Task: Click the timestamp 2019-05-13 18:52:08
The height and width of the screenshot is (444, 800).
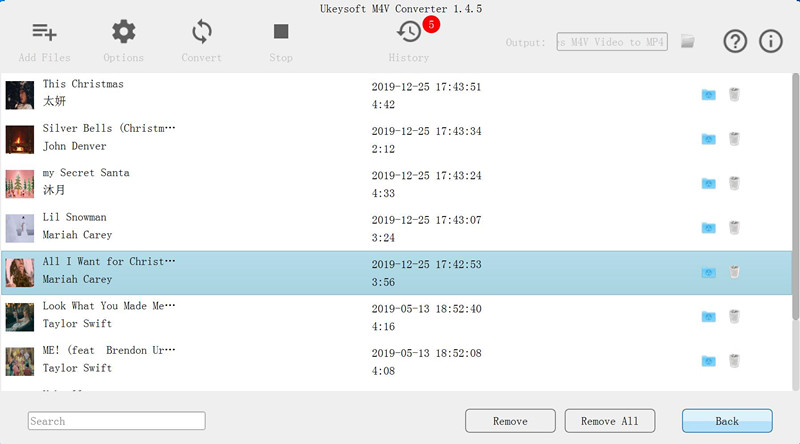Action: click(x=426, y=353)
